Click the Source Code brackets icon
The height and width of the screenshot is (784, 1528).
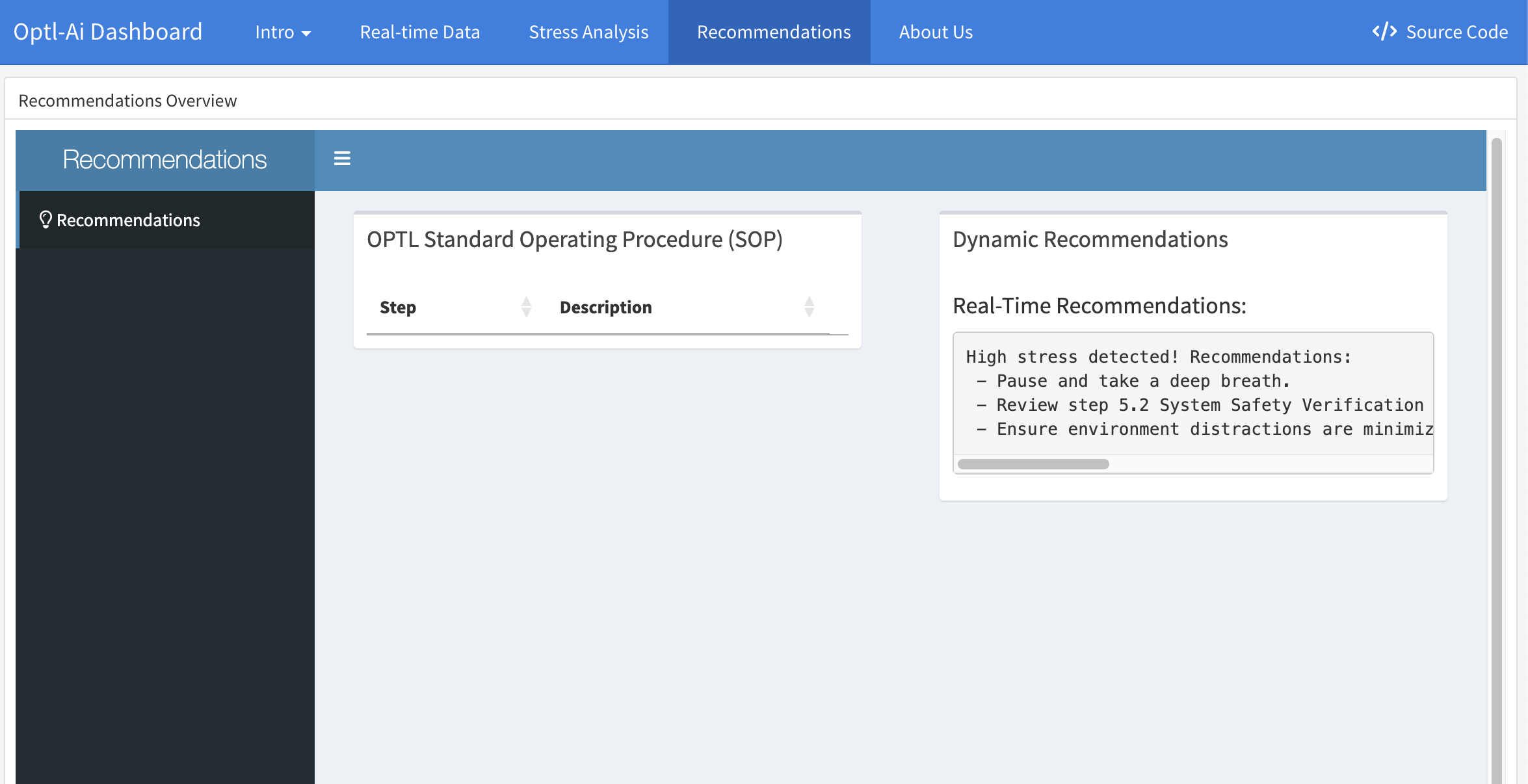pyautogui.click(x=1384, y=32)
